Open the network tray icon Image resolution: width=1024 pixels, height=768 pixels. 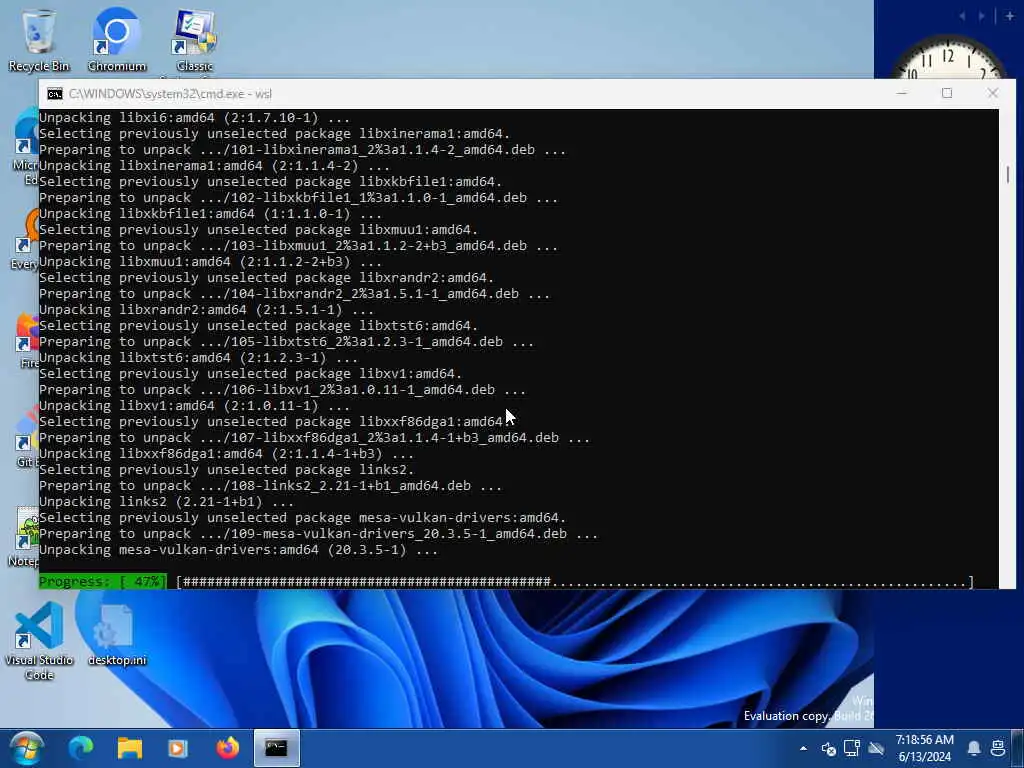pyautogui.click(x=852, y=748)
